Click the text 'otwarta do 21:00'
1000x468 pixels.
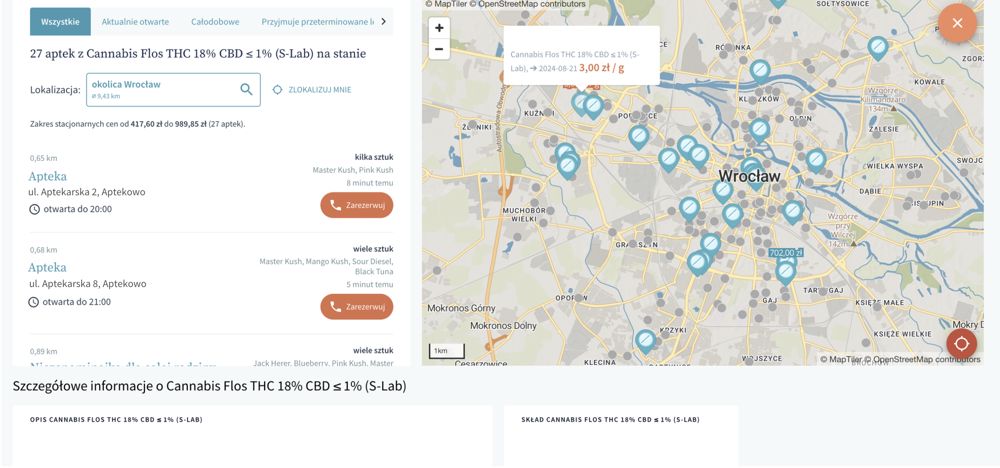click(77, 302)
